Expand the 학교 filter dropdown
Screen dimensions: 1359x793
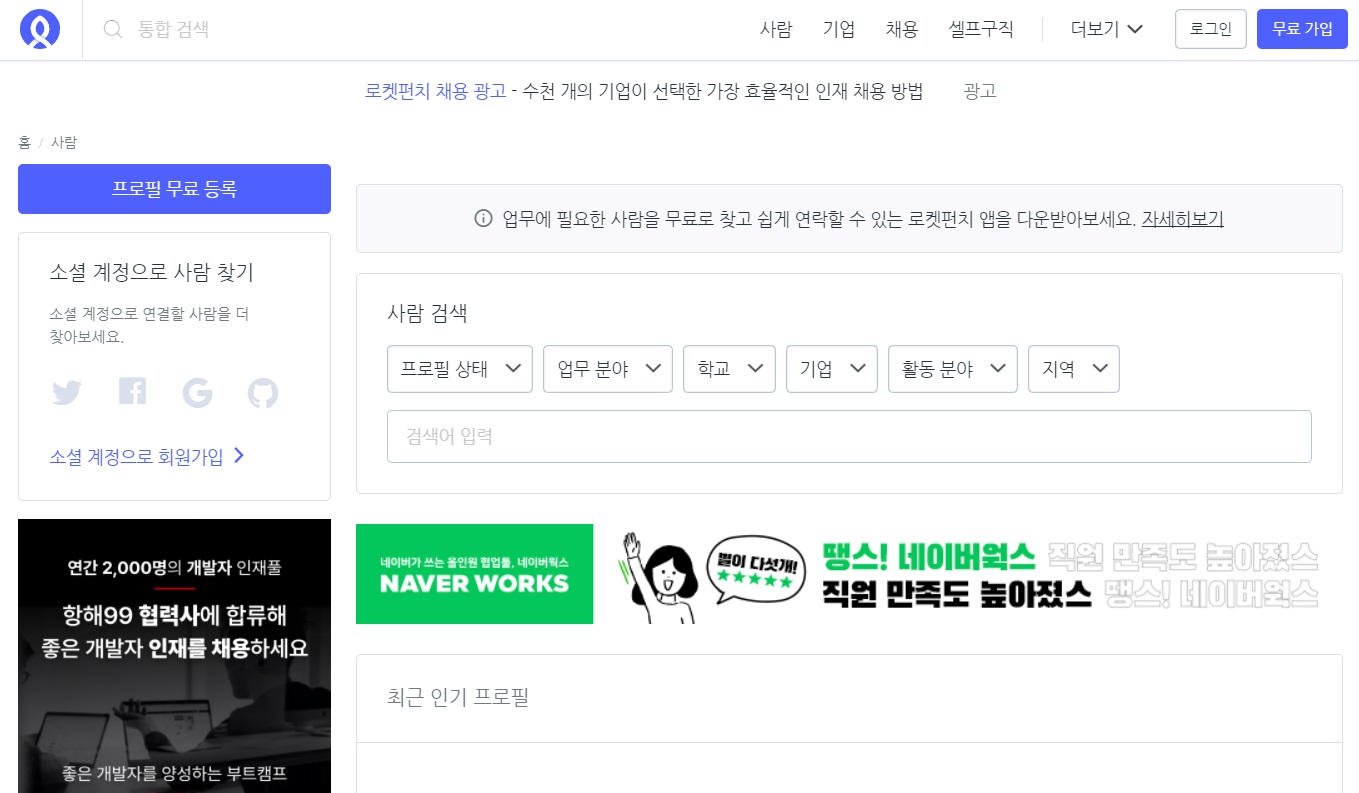(730, 369)
